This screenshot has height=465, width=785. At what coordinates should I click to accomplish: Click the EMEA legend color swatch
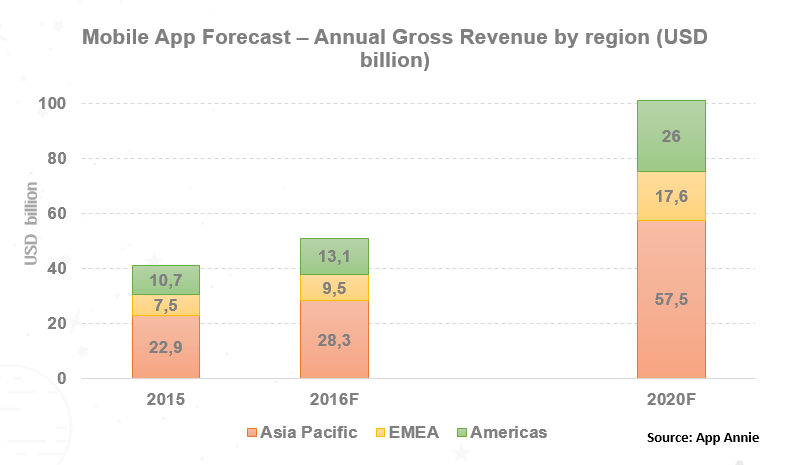380,432
